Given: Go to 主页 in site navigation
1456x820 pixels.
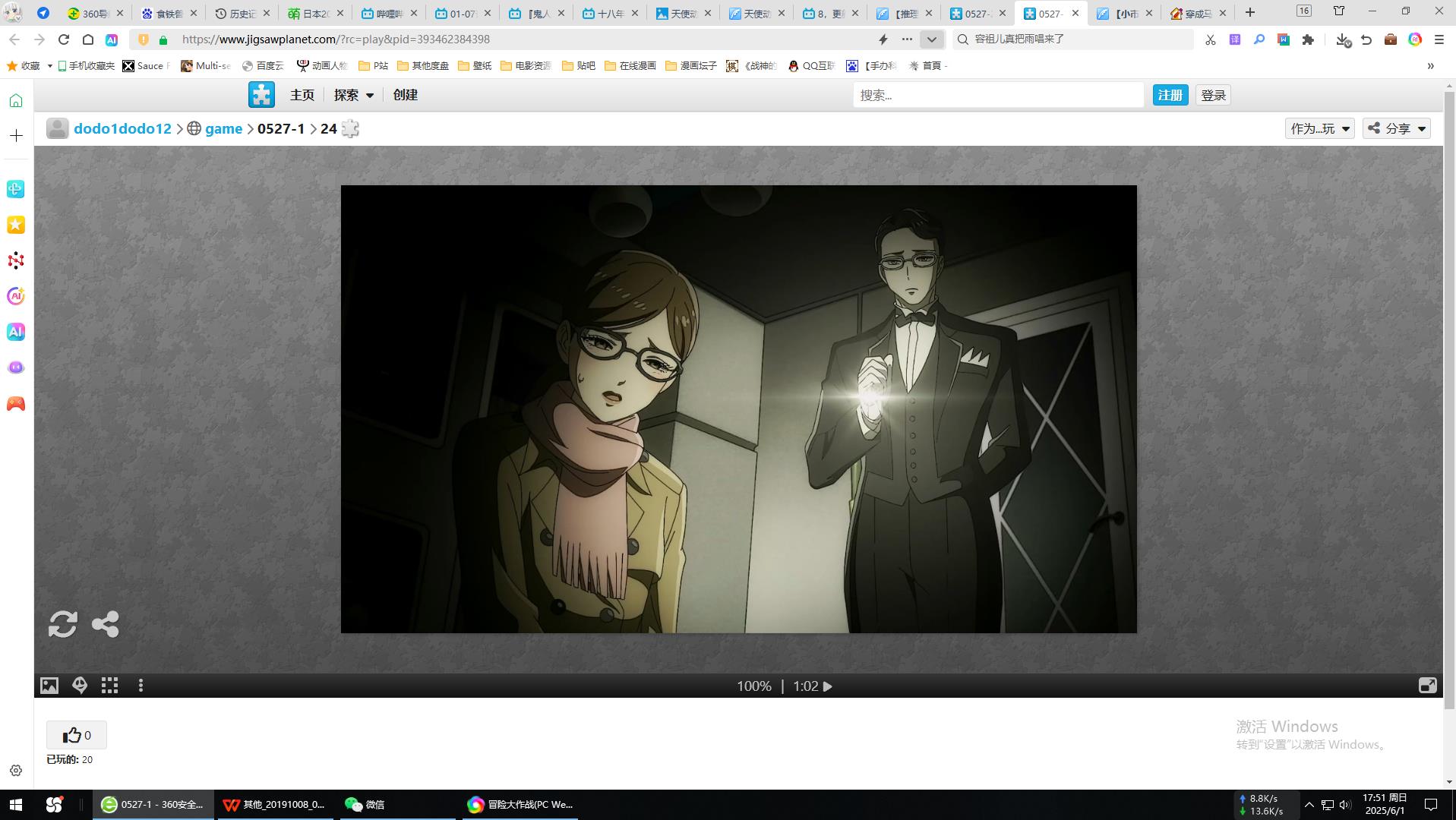Looking at the screenshot, I should pyautogui.click(x=302, y=95).
